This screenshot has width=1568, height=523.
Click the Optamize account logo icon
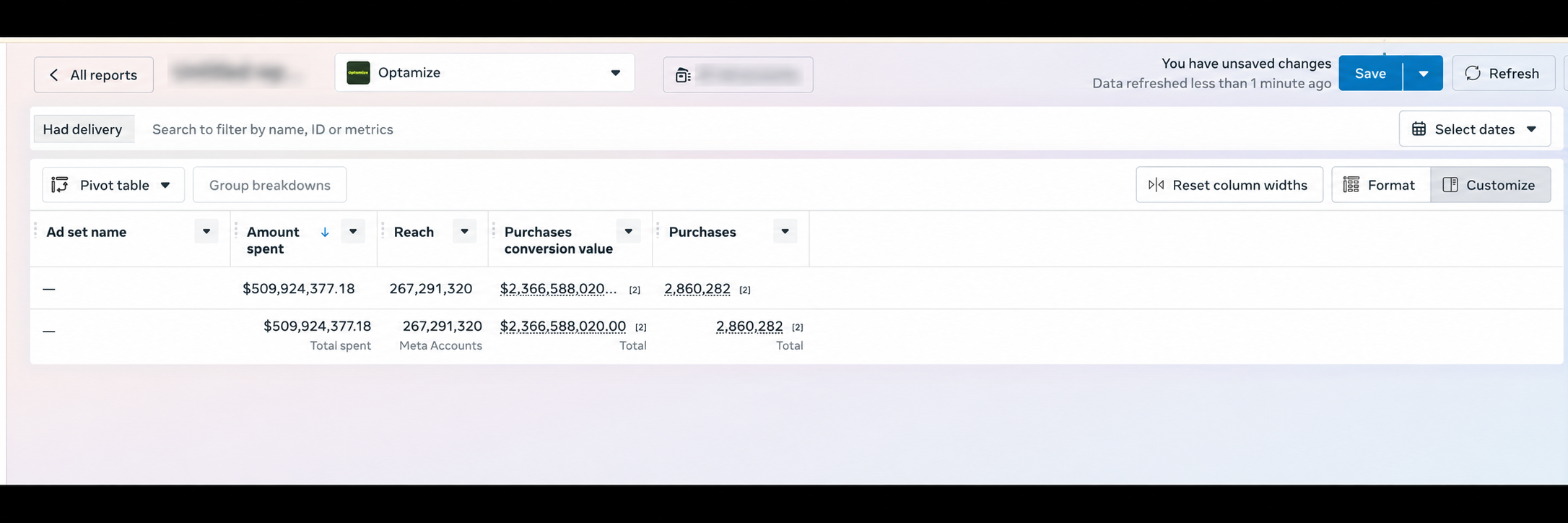(358, 73)
